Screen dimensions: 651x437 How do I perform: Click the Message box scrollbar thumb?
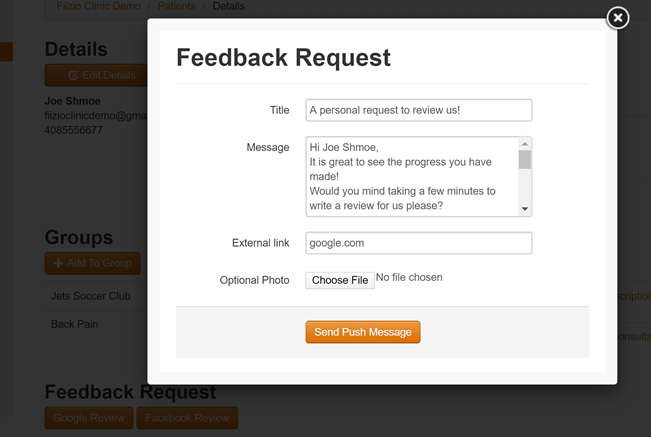(525, 160)
